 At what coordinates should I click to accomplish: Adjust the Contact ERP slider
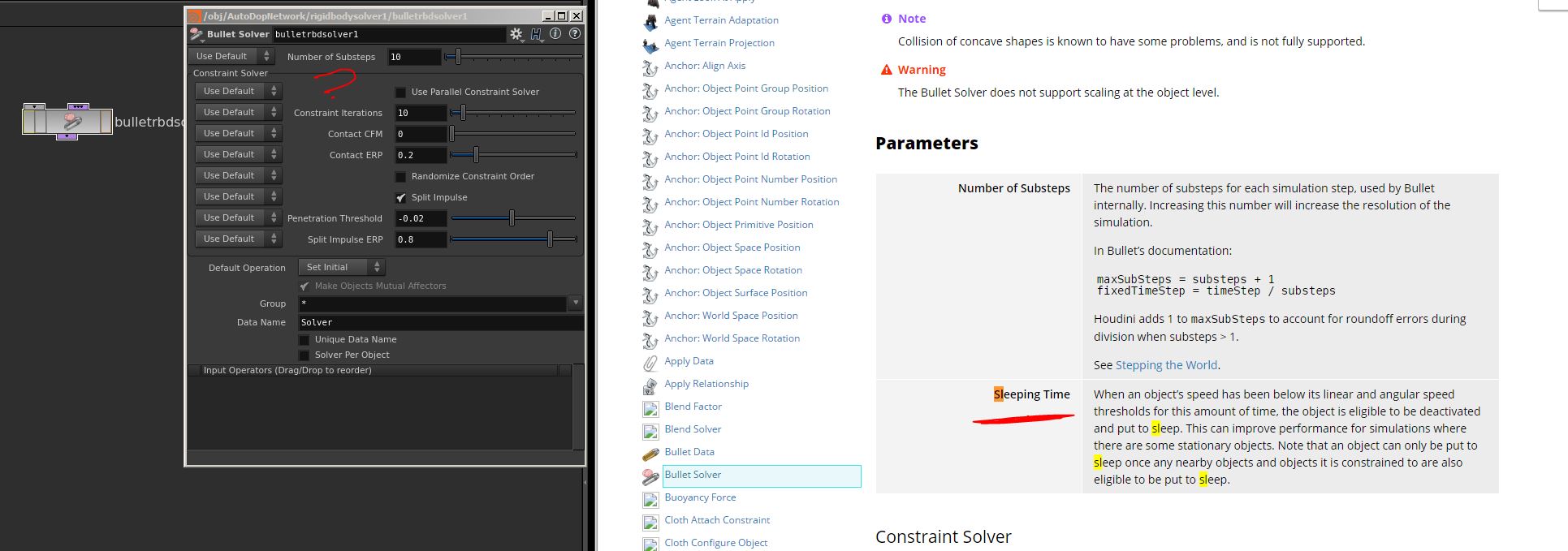click(x=513, y=154)
